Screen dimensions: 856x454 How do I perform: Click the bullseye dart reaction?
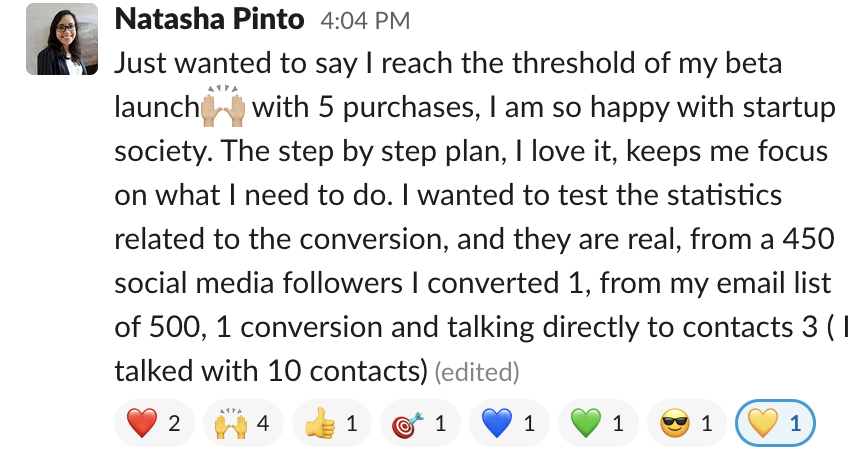(x=420, y=423)
